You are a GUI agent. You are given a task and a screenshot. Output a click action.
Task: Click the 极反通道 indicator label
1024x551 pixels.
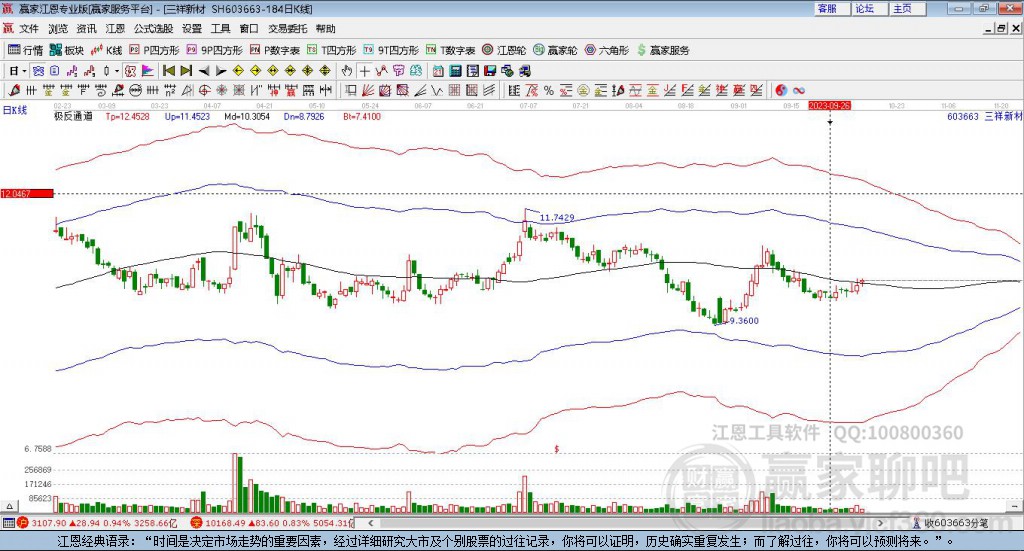click(73, 116)
